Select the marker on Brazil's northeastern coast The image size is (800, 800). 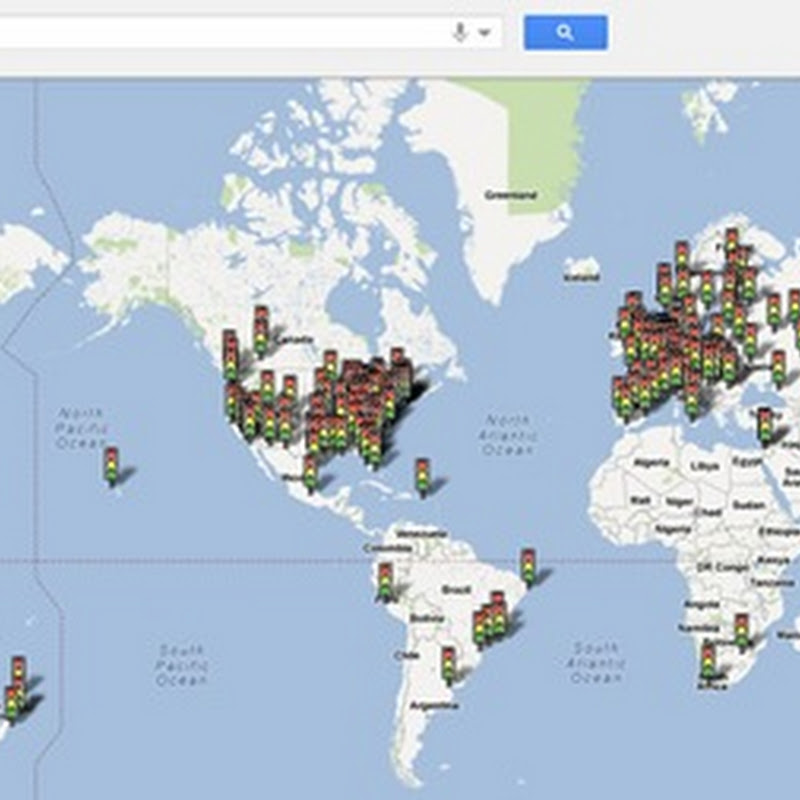point(529,566)
